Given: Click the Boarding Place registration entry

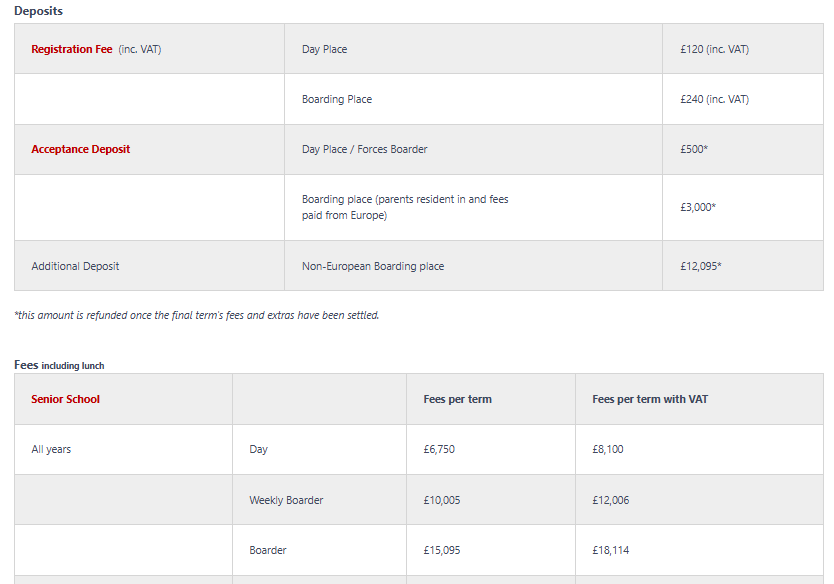Looking at the screenshot, I should [337, 99].
